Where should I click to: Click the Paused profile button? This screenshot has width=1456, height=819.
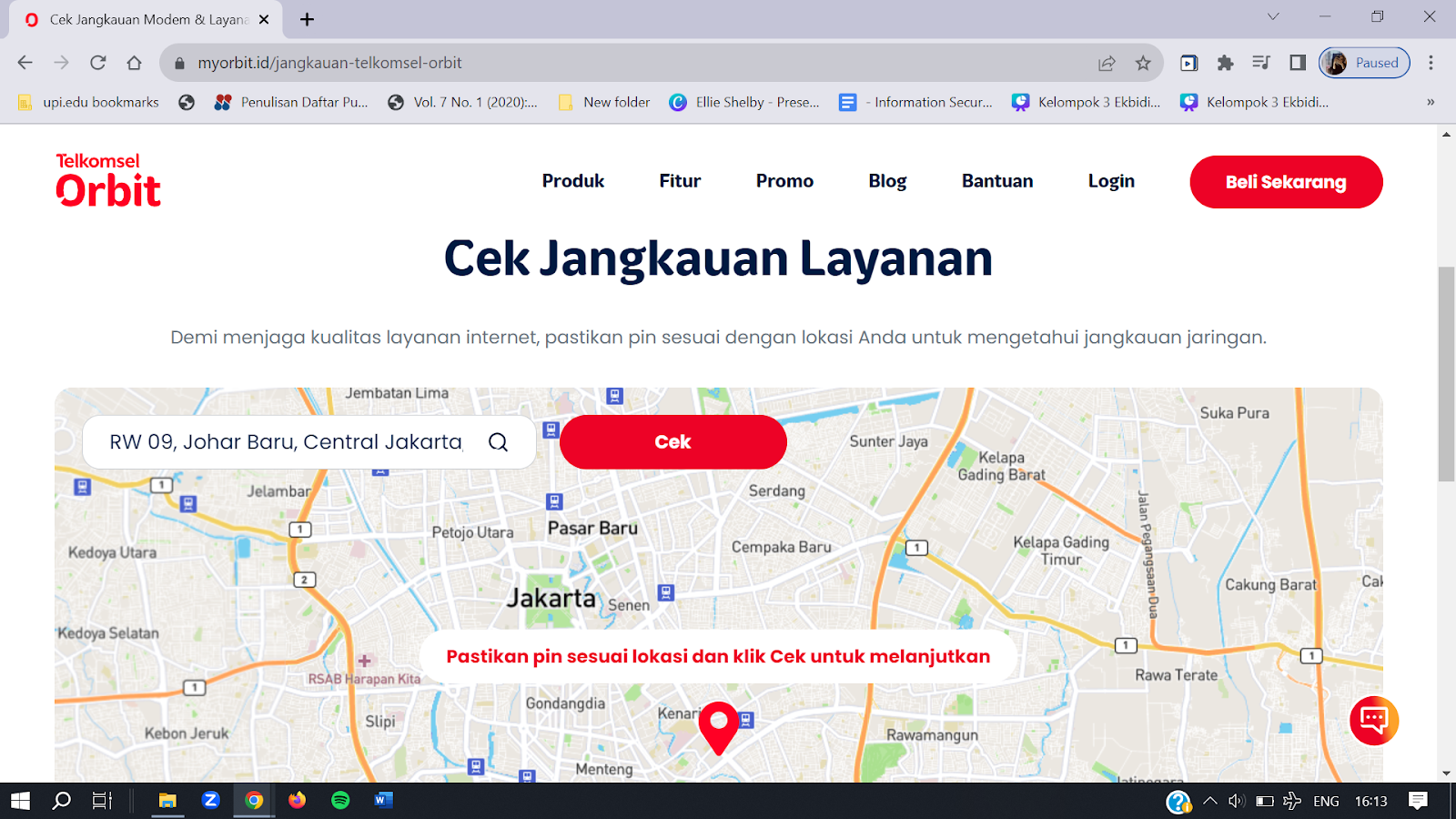pos(1364,63)
